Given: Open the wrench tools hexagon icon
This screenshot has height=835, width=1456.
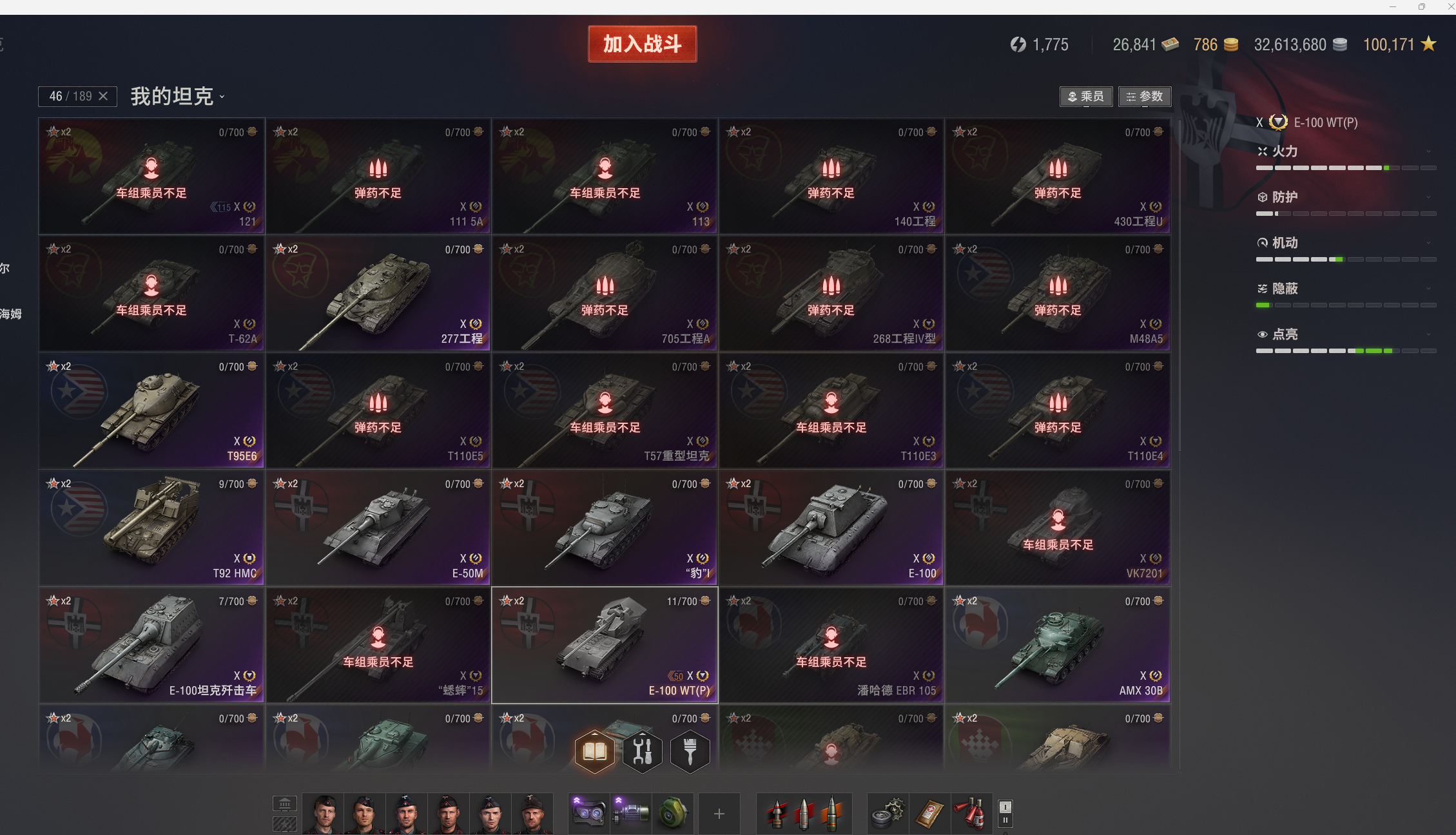Looking at the screenshot, I should pyautogui.click(x=643, y=751).
